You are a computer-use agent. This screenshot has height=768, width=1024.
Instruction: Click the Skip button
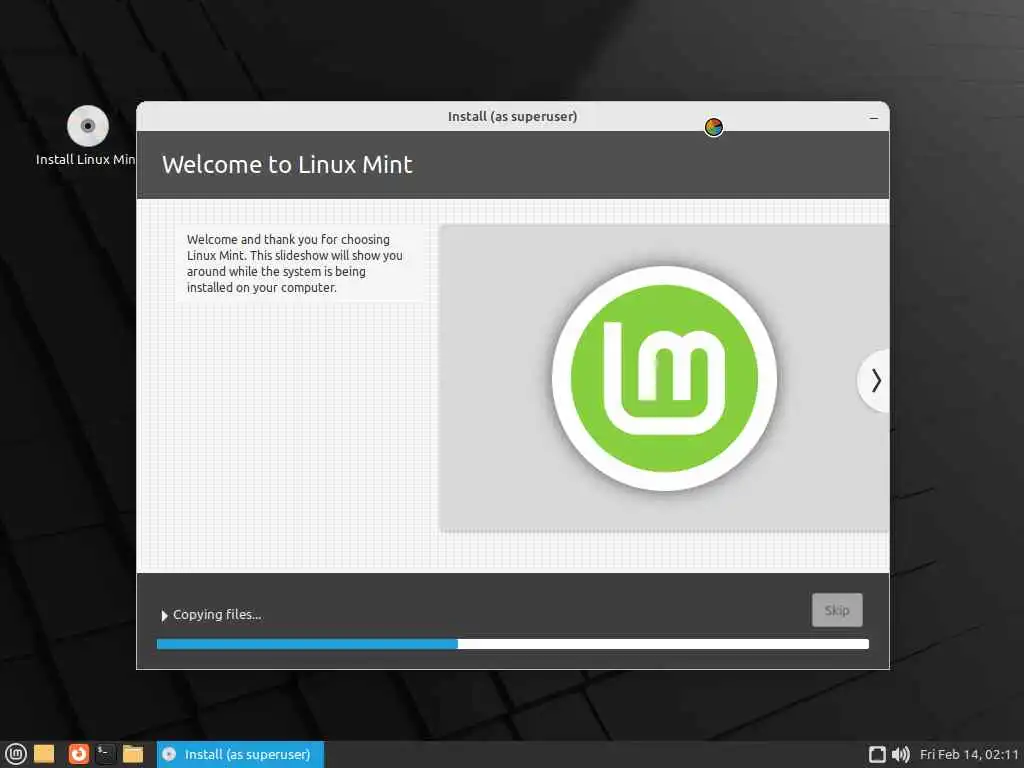click(837, 610)
